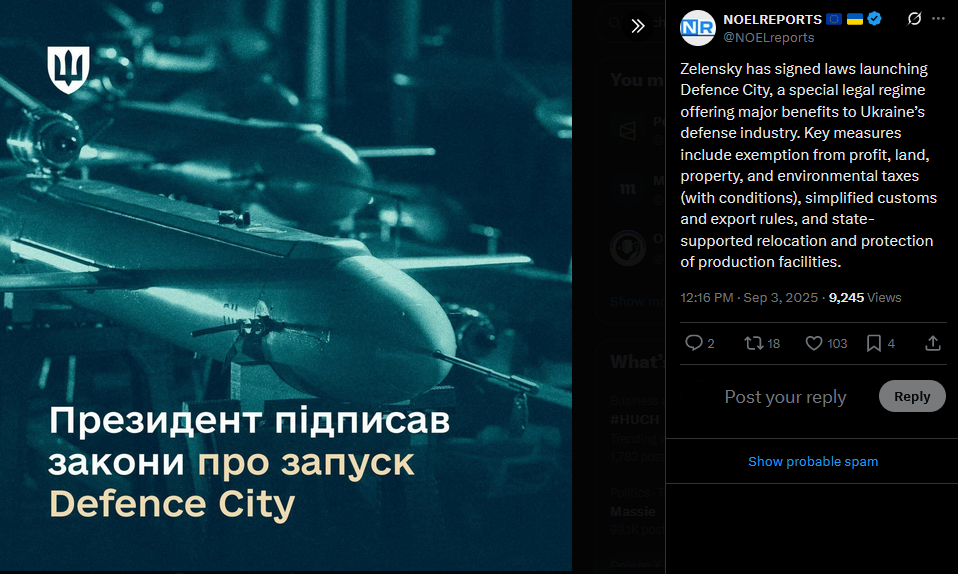This screenshot has height=574, width=958.
Task: Repost this post using the retweet icon
Action: coord(753,343)
